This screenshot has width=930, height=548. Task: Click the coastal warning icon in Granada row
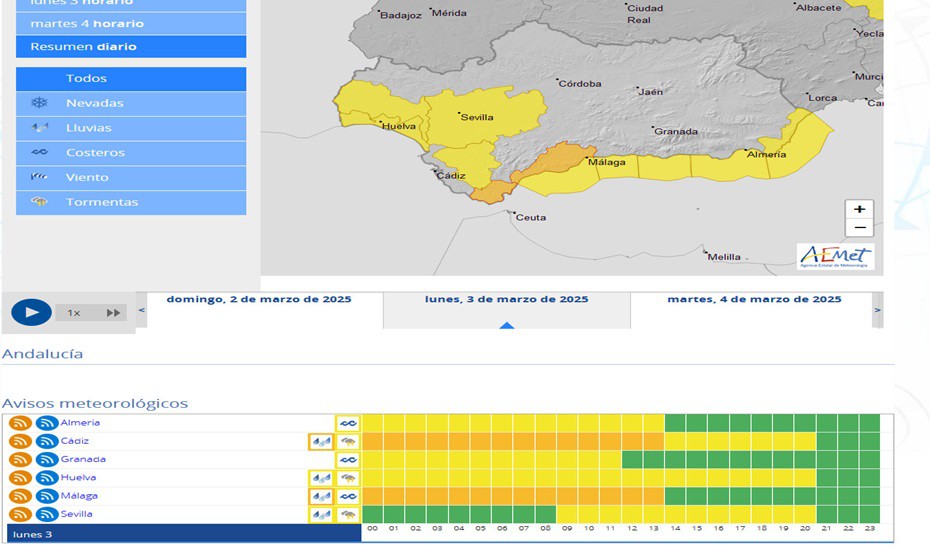[348, 460]
